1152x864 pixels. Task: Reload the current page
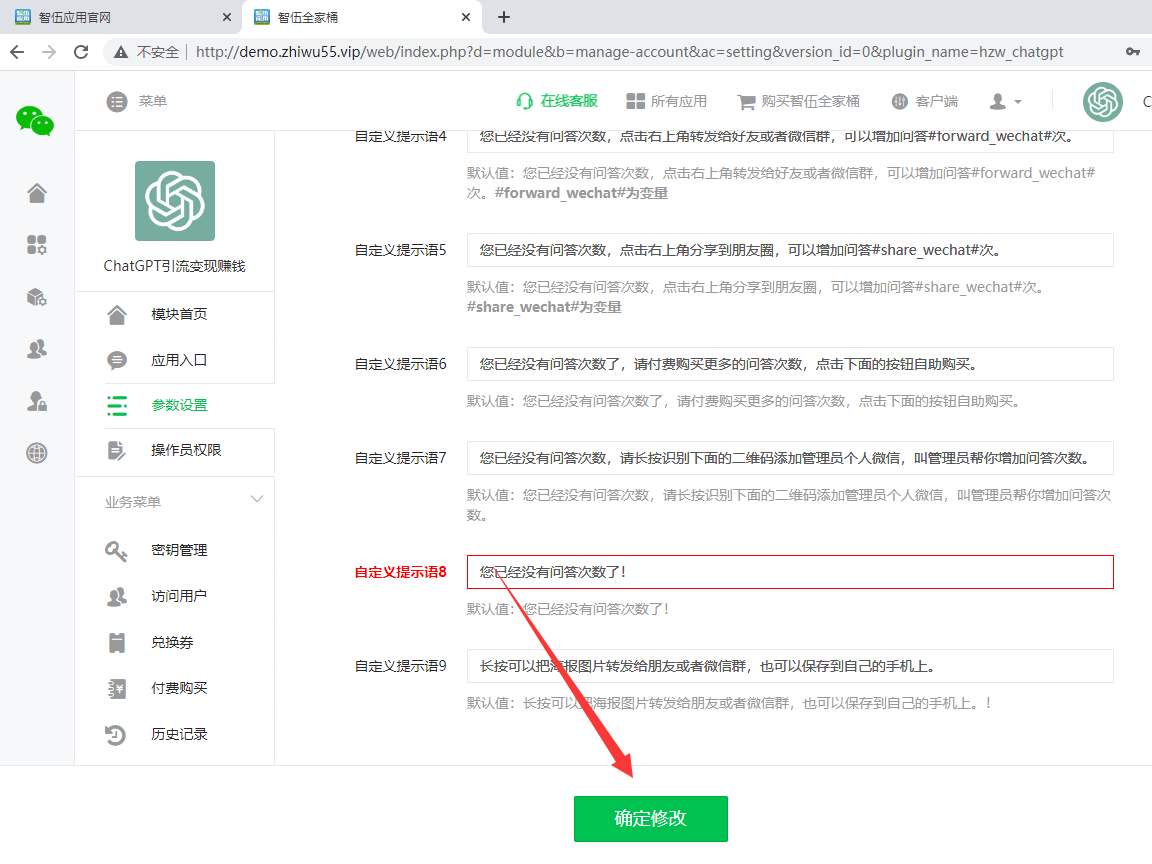pyautogui.click(x=82, y=52)
